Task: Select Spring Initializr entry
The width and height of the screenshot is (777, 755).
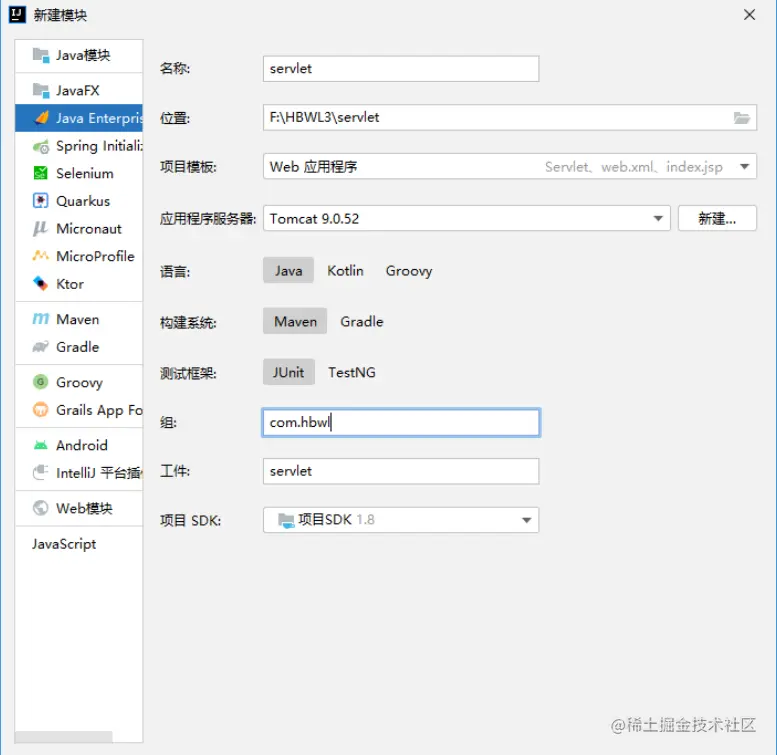Action: pos(79,146)
